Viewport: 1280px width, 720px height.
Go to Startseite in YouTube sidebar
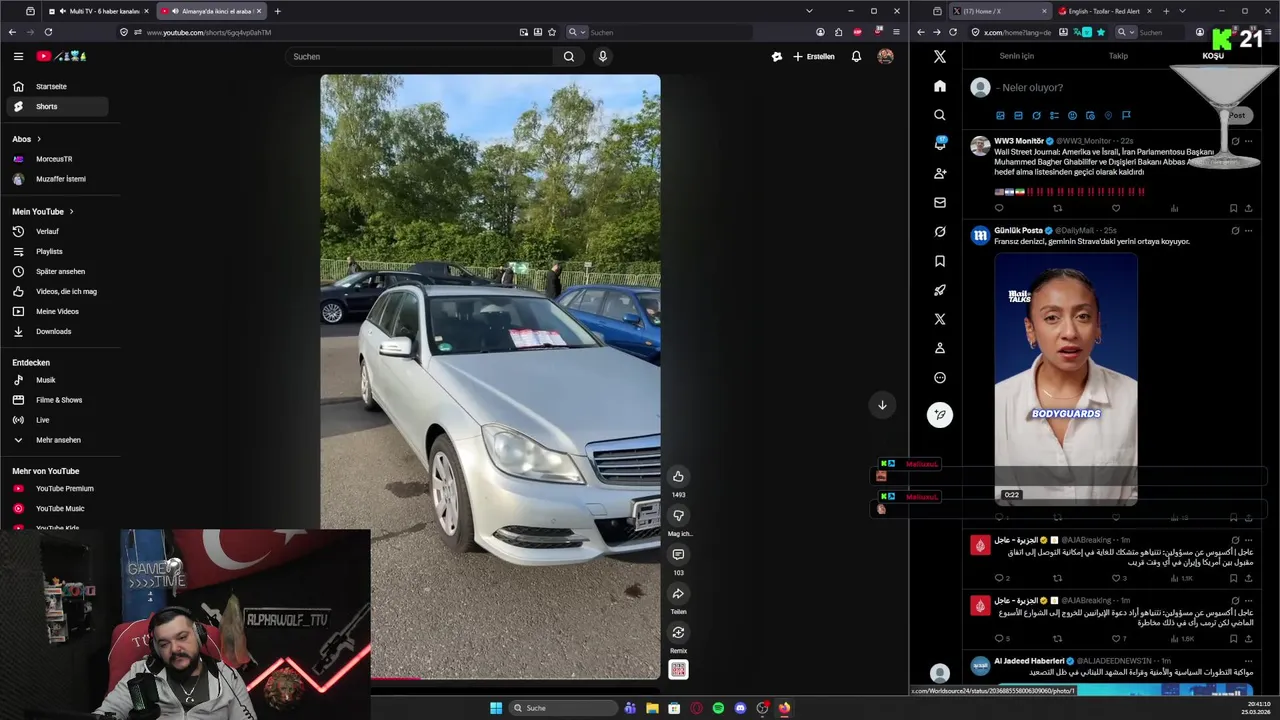coord(58,87)
